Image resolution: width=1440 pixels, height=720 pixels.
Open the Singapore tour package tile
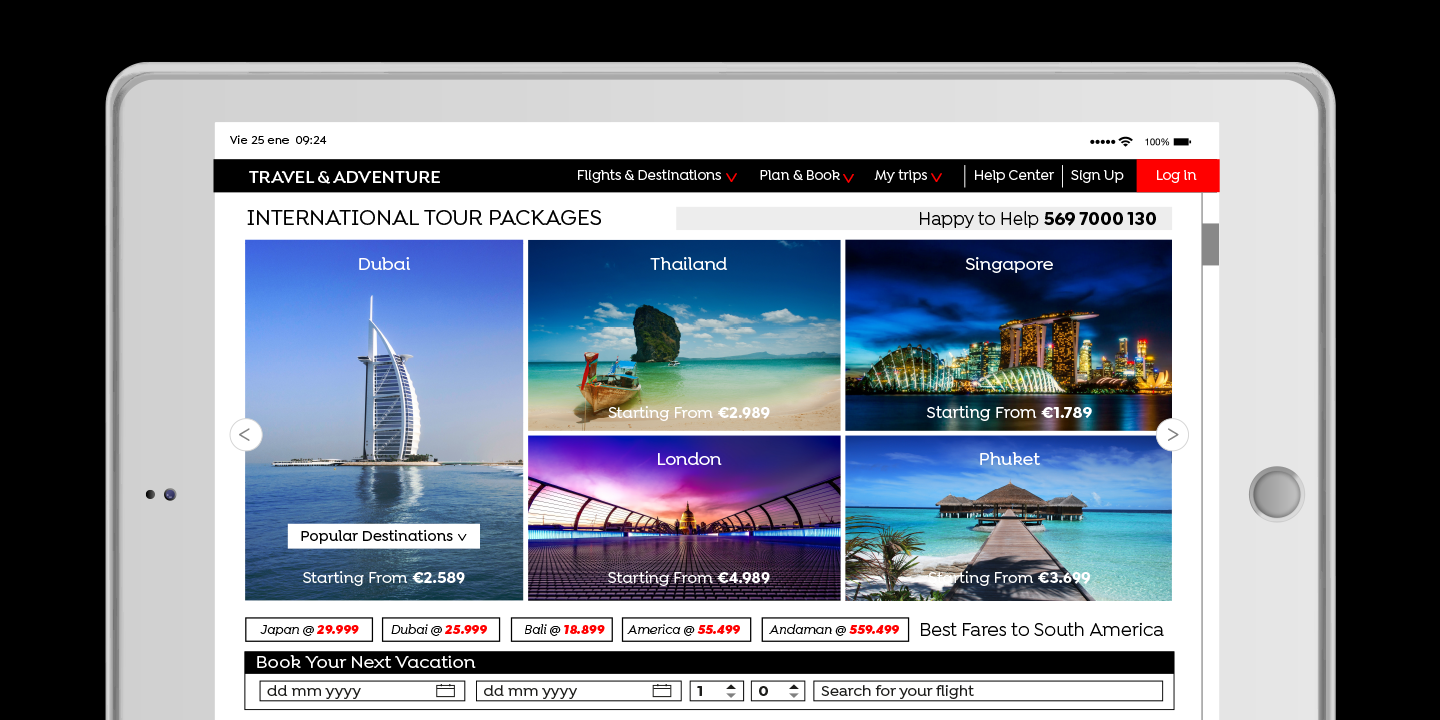tap(1008, 335)
